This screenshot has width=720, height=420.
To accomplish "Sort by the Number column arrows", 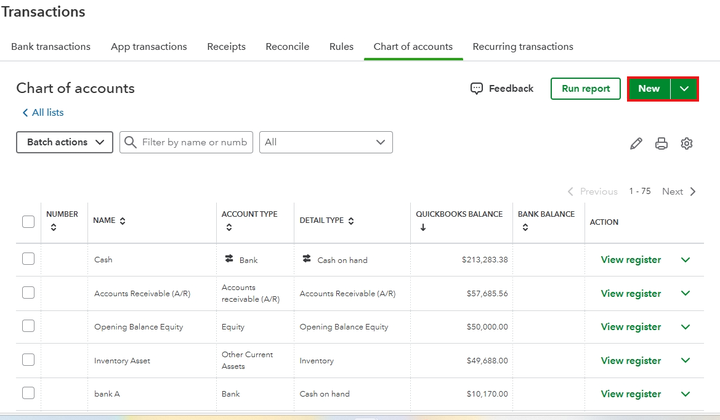I will (53, 227).
